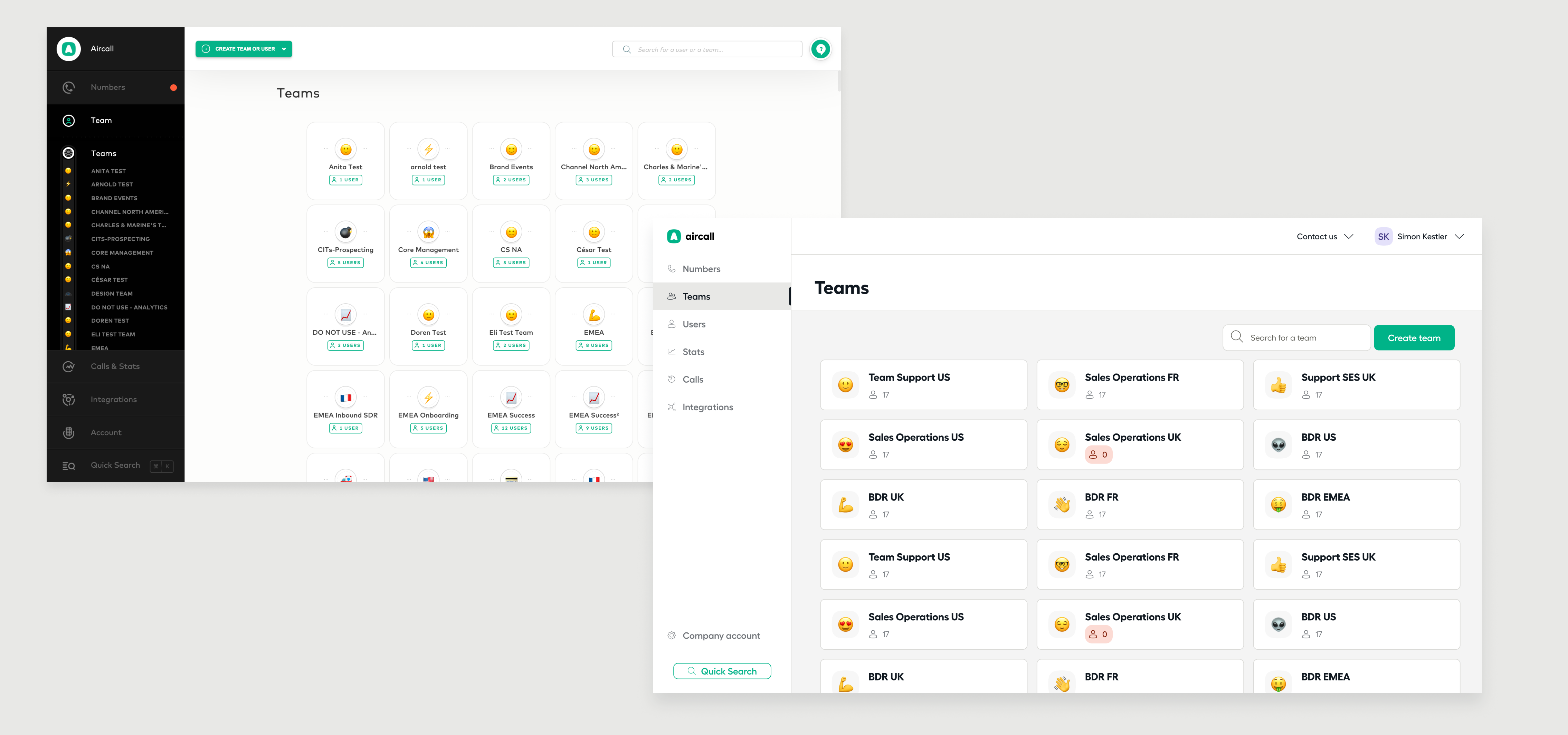The image size is (1568, 735).
Task: Click the Integrations icon in sidebar
Action: click(x=69, y=399)
